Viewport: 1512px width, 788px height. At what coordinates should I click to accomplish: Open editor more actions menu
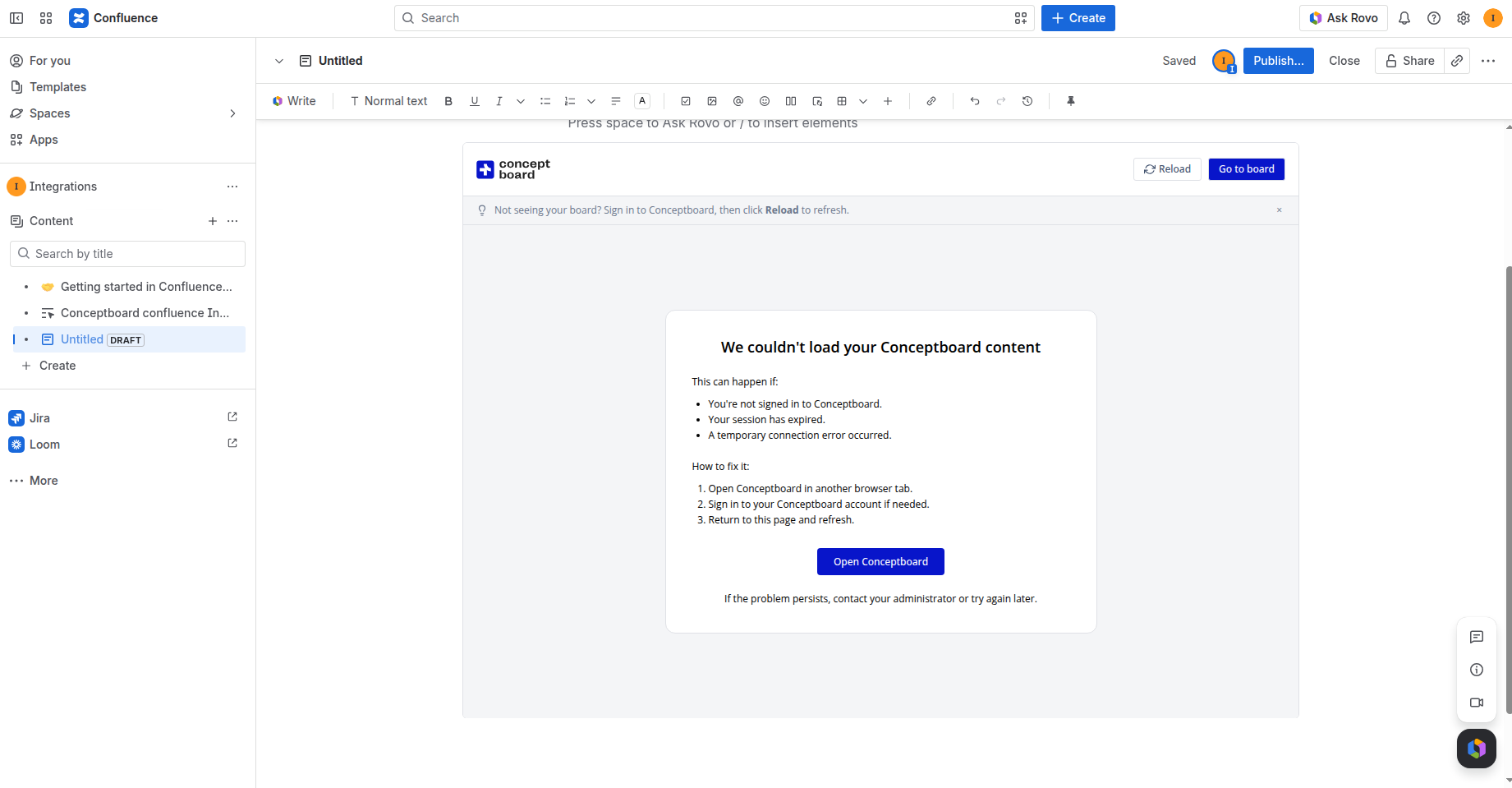pos(1488,61)
